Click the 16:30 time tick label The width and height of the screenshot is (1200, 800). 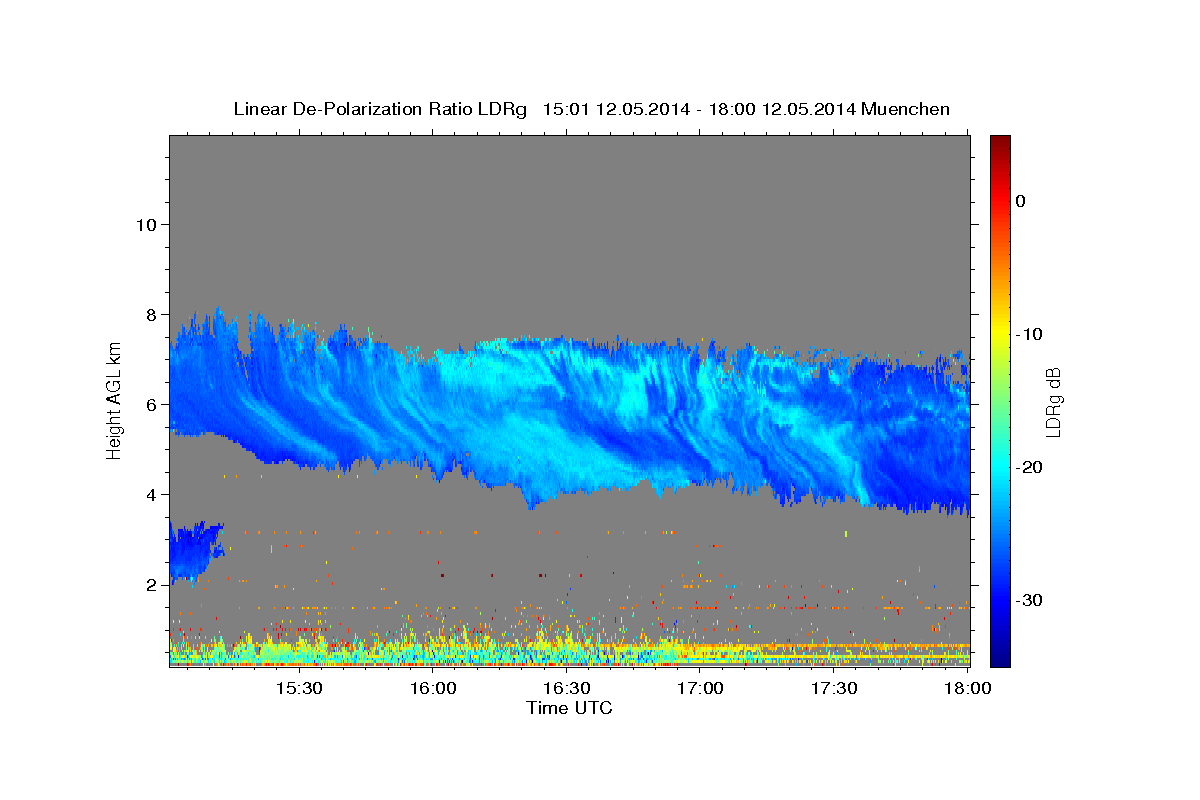click(567, 689)
